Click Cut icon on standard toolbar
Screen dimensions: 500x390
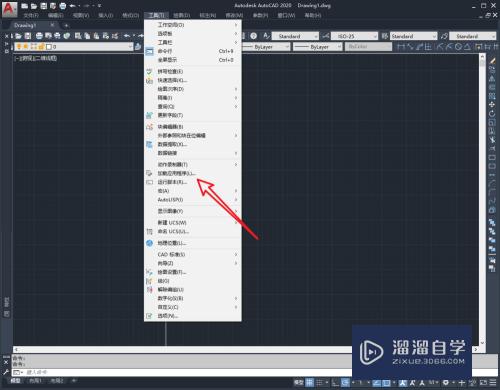tap(78, 36)
